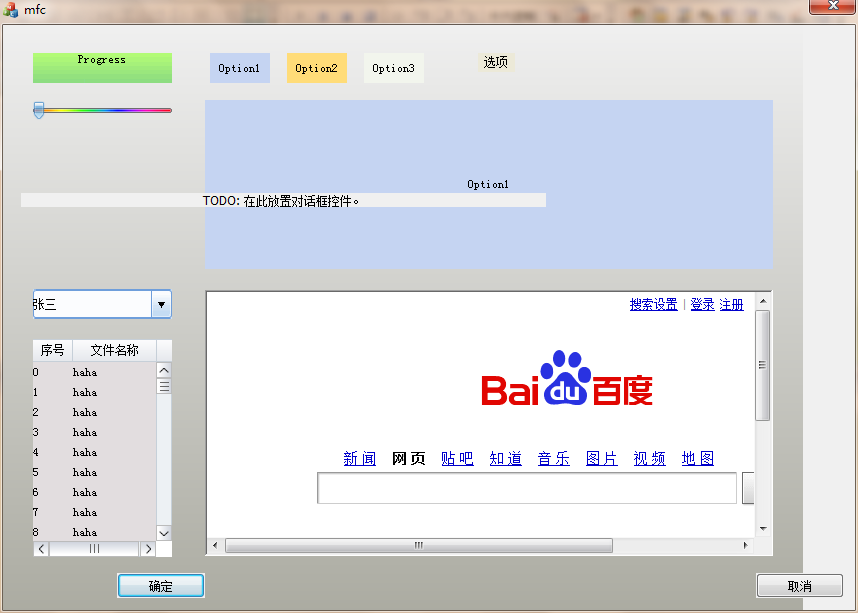858x613 pixels.
Task: Select list row 1 haha
Action: 95,392
